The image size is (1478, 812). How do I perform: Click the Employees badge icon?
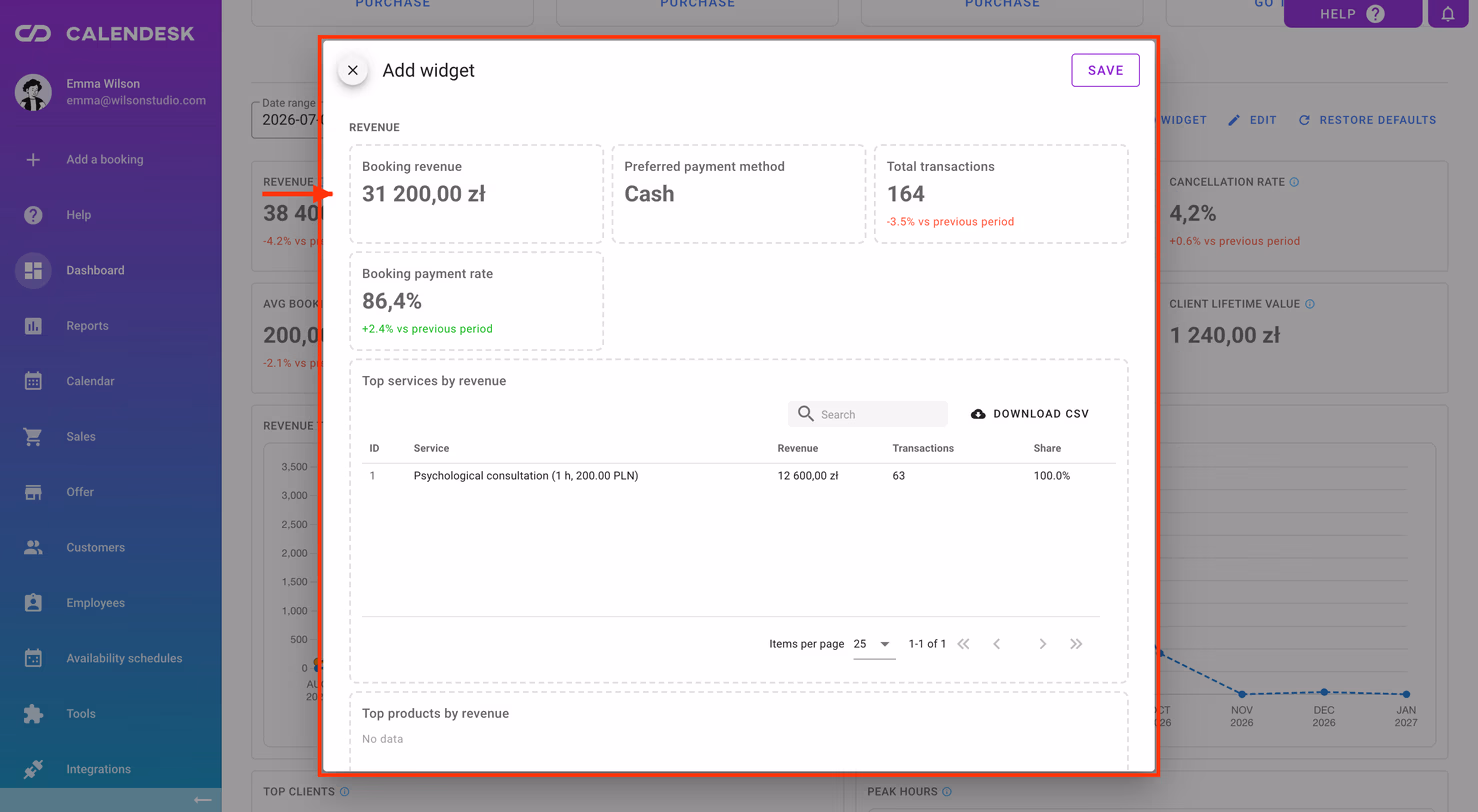click(x=33, y=603)
